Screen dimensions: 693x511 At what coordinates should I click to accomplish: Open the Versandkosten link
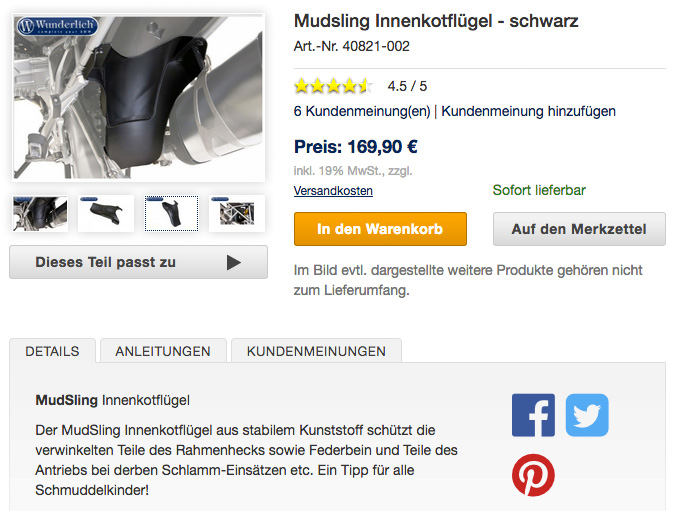click(x=333, y=191)
